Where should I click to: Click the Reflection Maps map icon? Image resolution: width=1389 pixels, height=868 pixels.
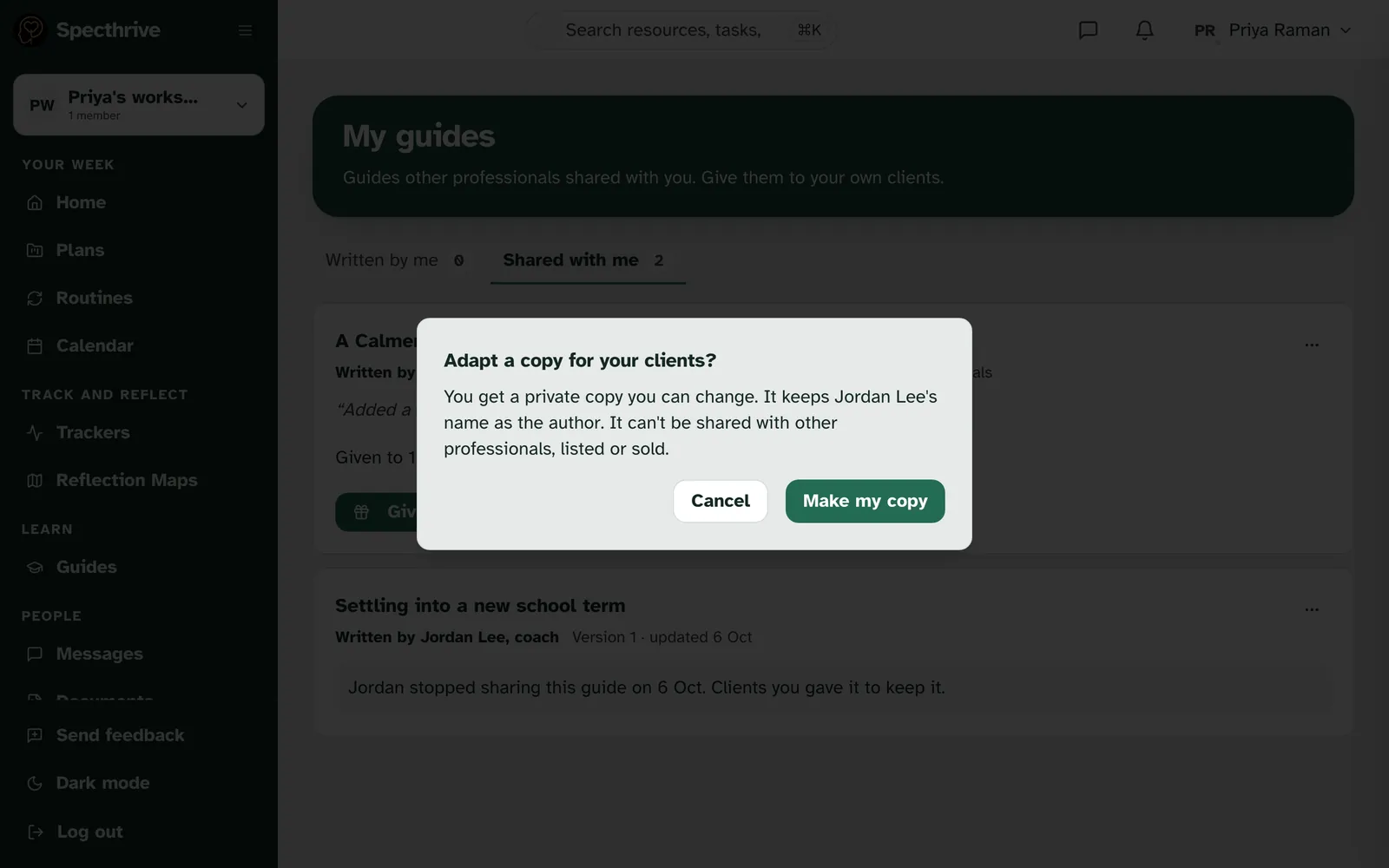coord(35,480)
